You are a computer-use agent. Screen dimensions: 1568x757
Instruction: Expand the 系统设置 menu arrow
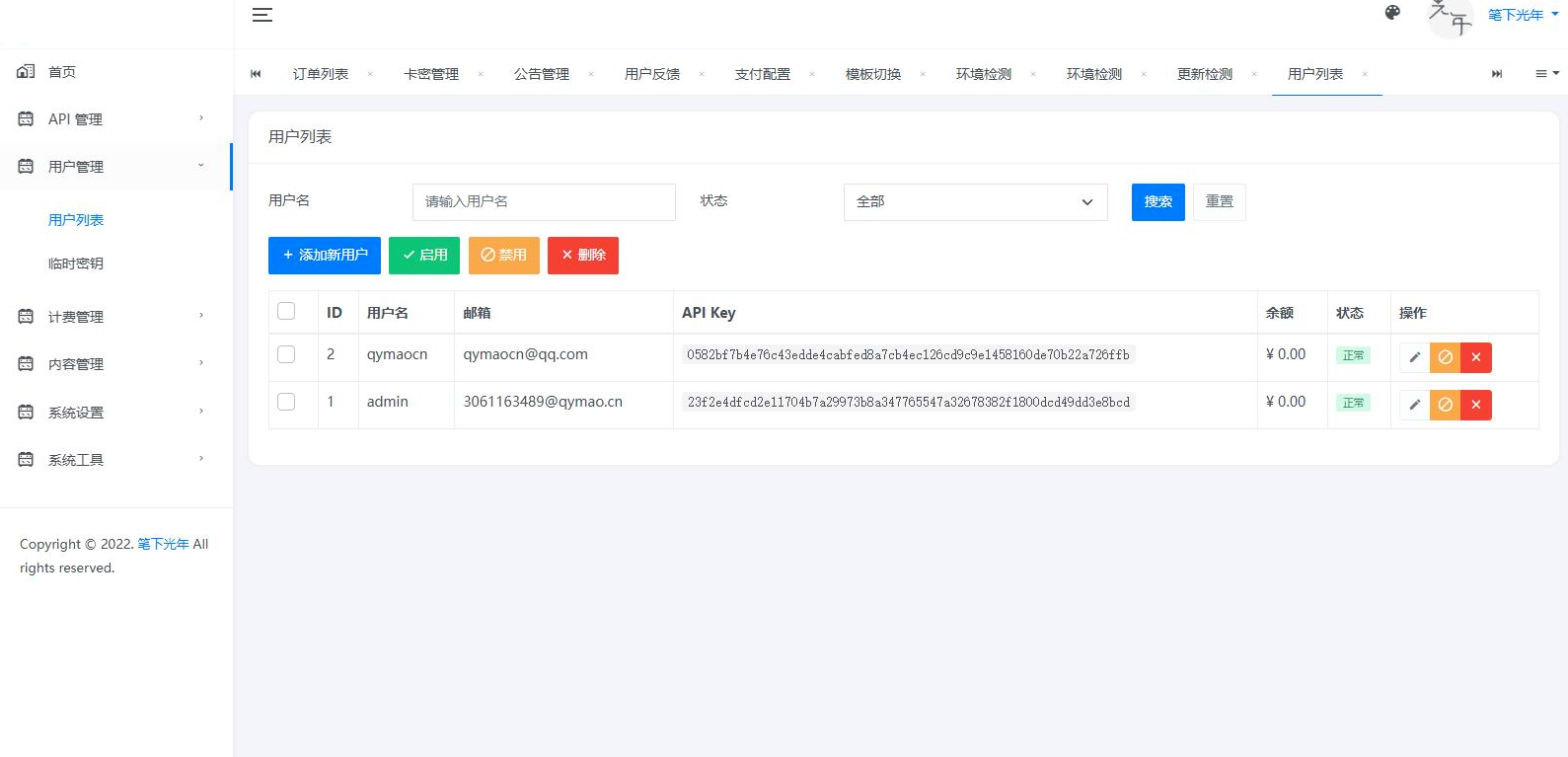201,412
